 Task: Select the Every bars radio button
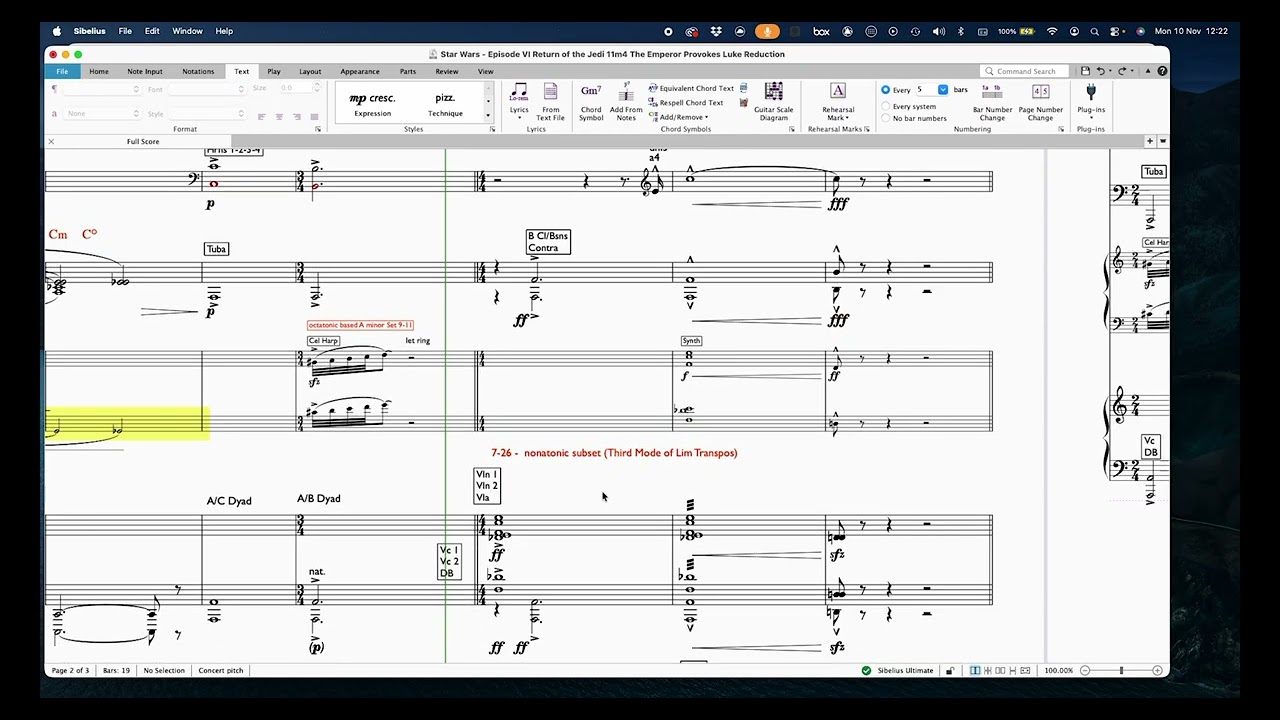[885, 90]
